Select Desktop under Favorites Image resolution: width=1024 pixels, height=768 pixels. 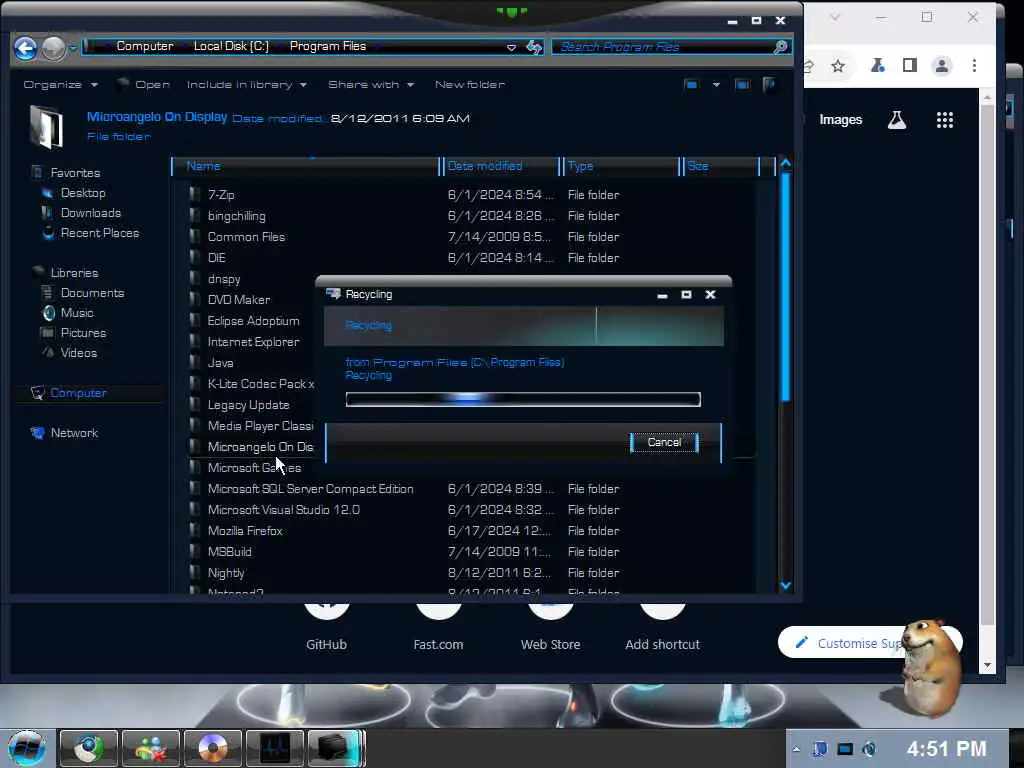(x=83, y=193)
